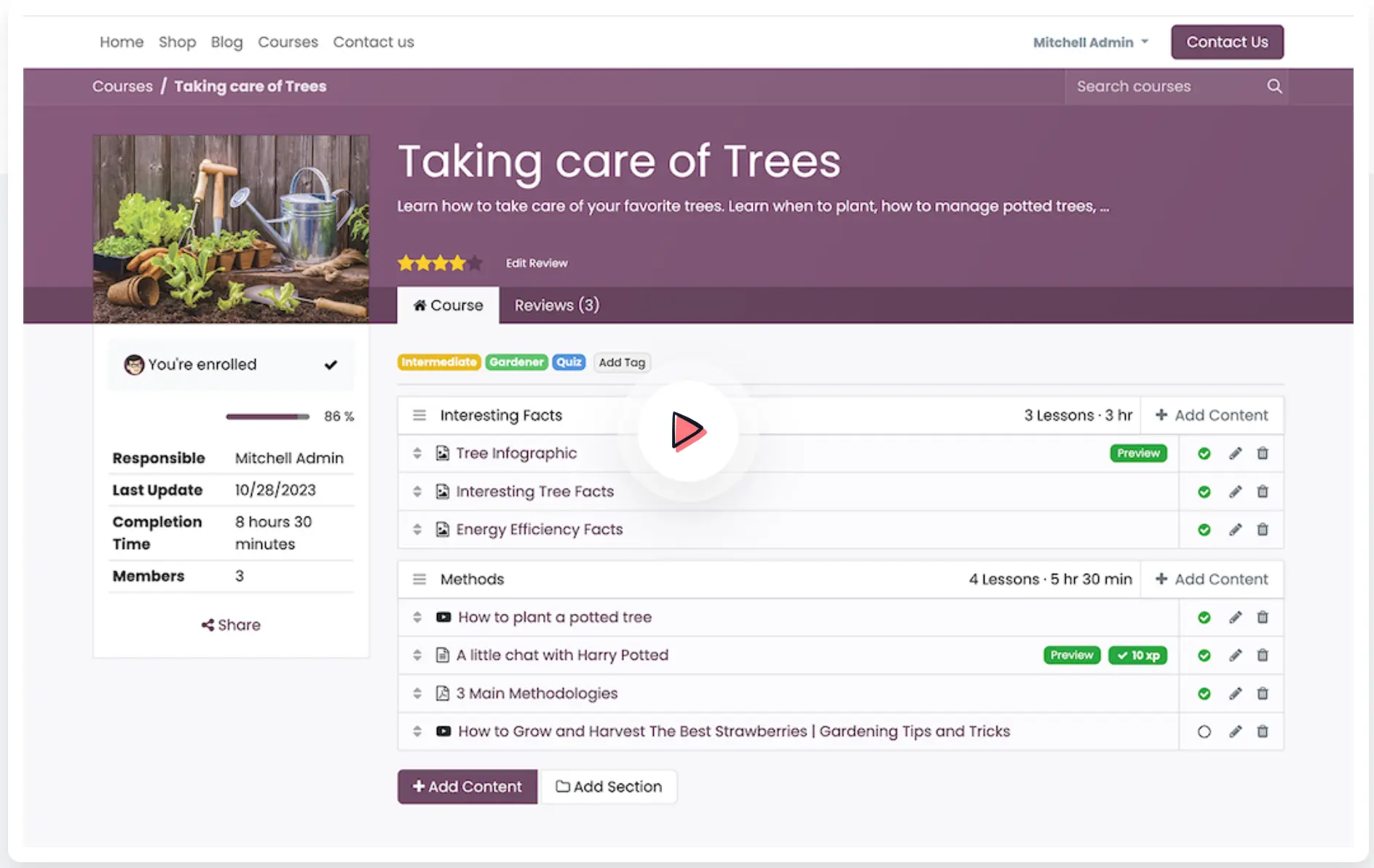
Task: Share the course via Share link
Action: pos(231,625)
